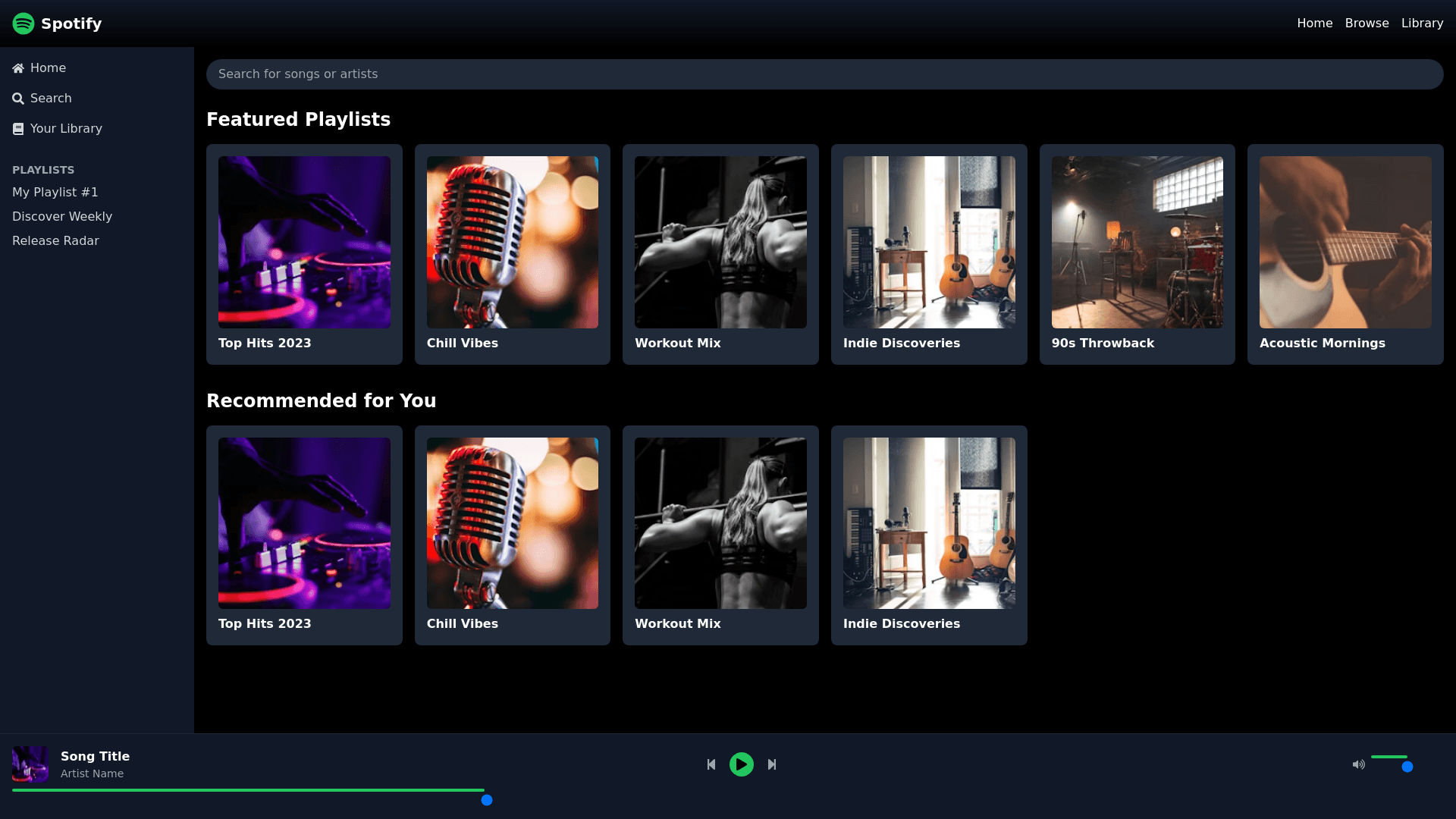The width and height of the screenshot is (1456, 819).
Task: Click the Home house icon in sidebar
Action: pos(18,68)
